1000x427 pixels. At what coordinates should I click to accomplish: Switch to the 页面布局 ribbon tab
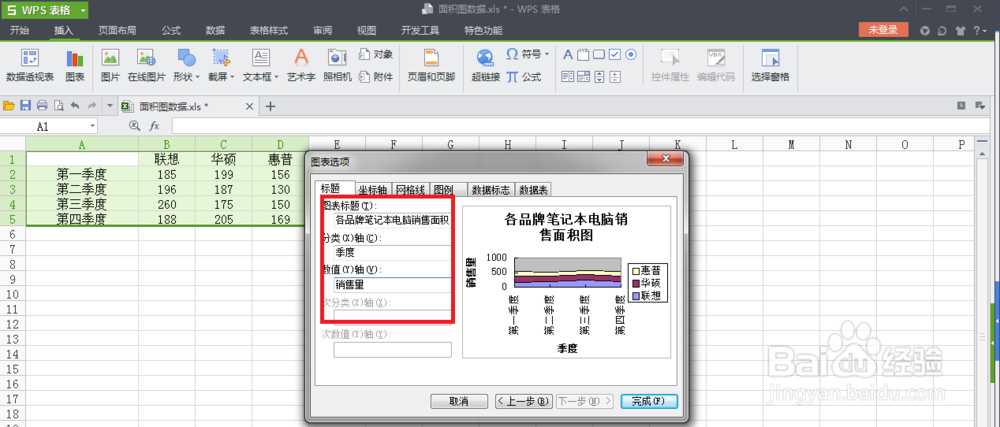(117, 31)
